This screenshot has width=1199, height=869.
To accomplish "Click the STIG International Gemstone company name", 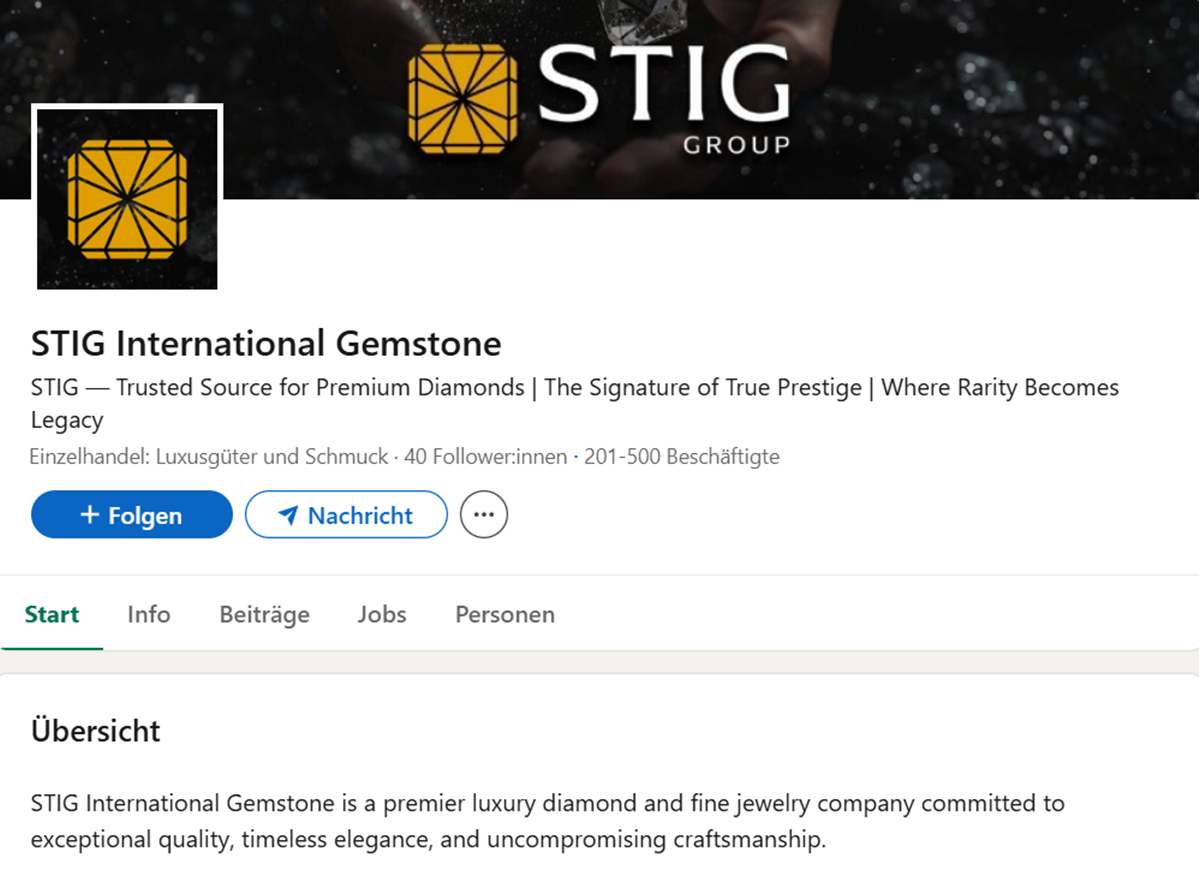I will tap(266, 343).
